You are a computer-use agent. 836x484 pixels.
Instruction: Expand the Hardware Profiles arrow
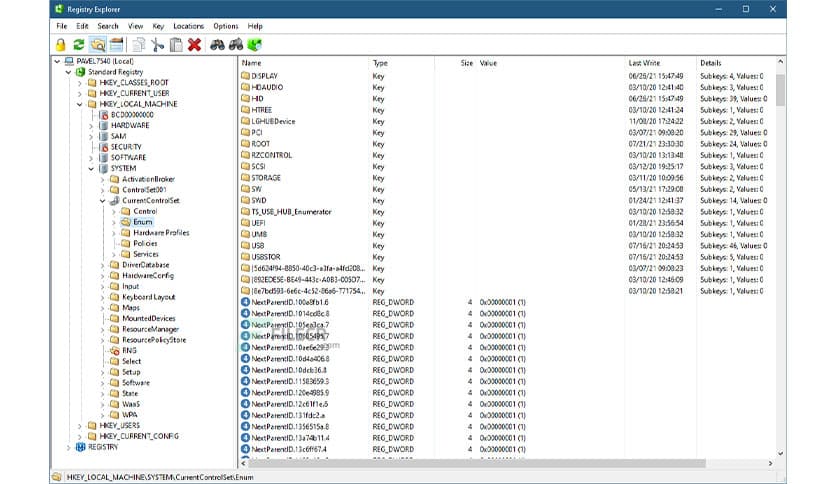tap(114, 233)
